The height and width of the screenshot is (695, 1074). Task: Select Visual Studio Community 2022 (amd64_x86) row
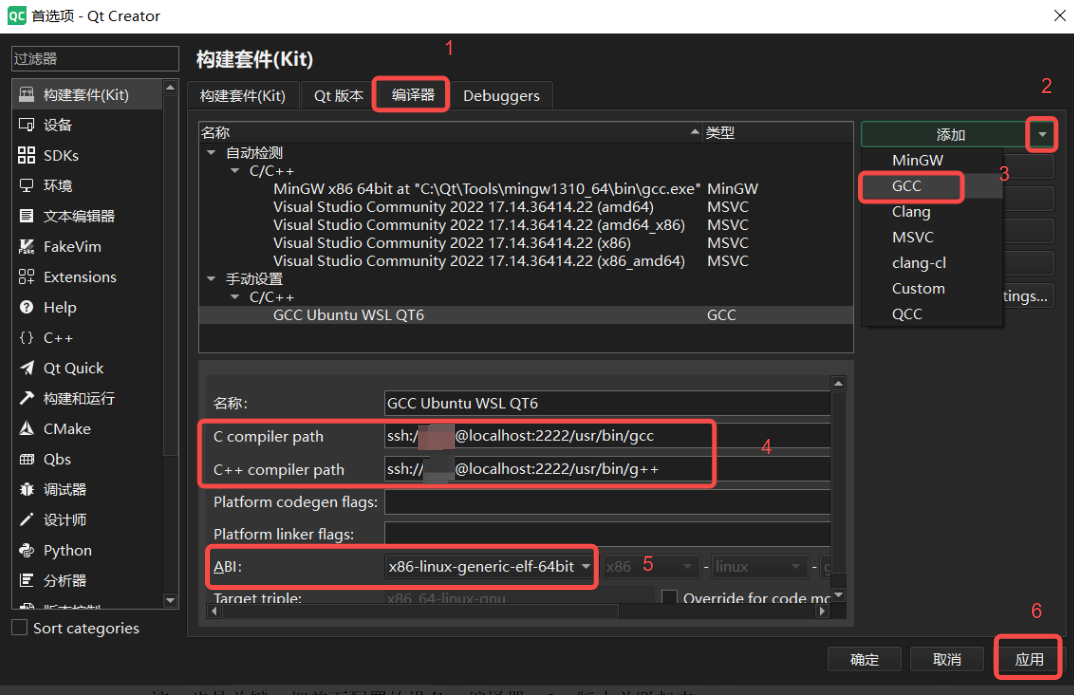(x=525, y=225)
